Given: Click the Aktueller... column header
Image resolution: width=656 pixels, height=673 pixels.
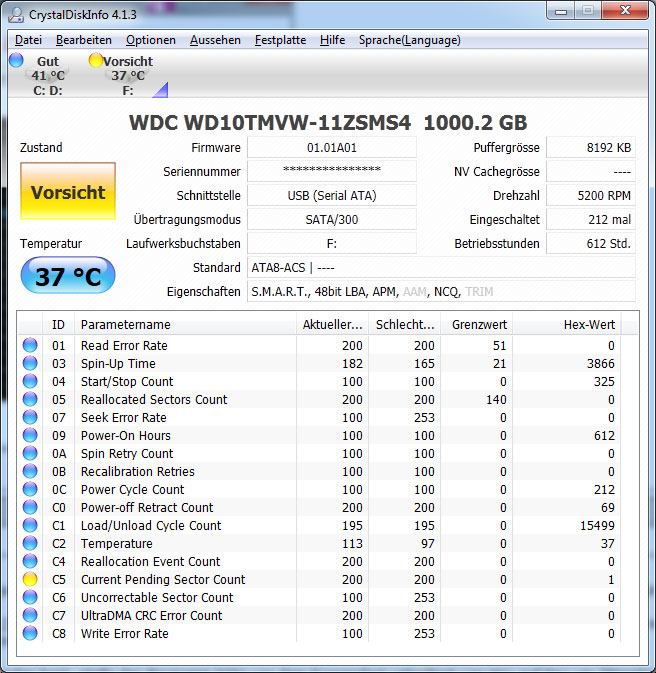Looking at the screenshot, I should pos(332,324).
